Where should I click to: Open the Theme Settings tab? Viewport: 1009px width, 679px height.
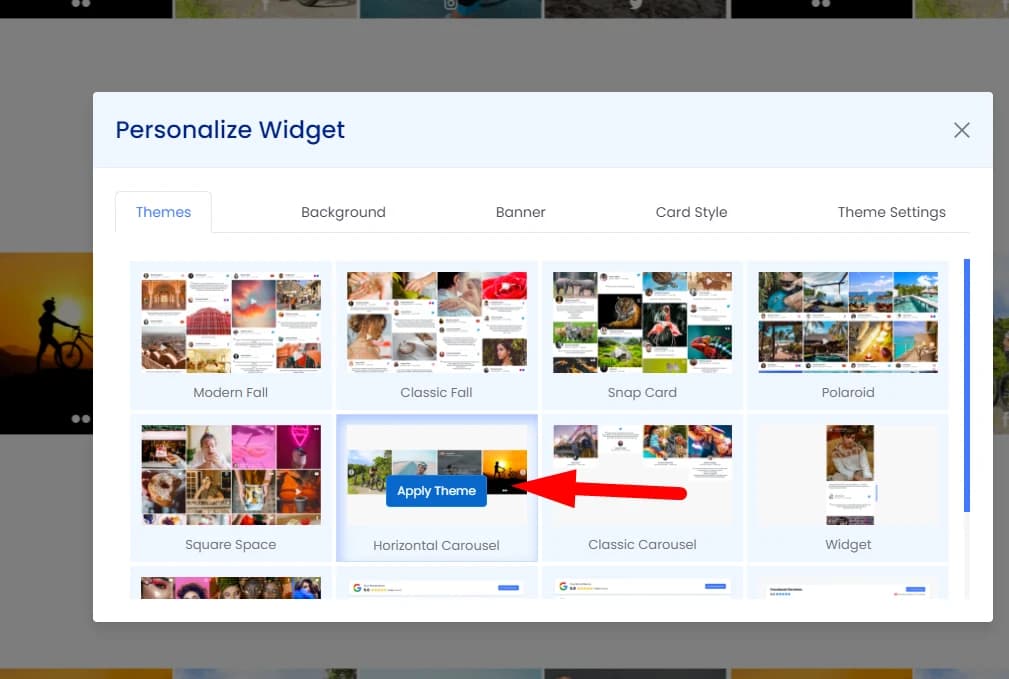click(891, 212)
